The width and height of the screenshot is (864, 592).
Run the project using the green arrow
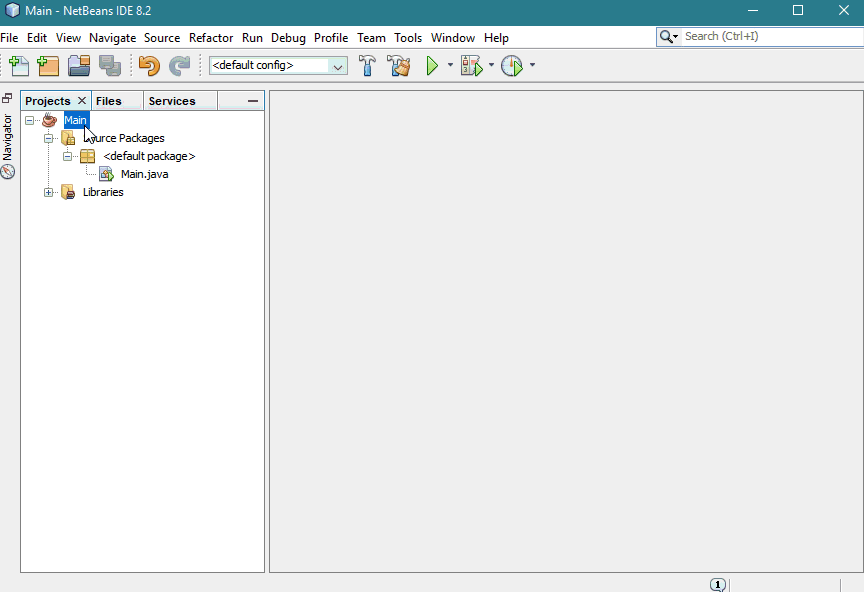click(x=431, y=66)
